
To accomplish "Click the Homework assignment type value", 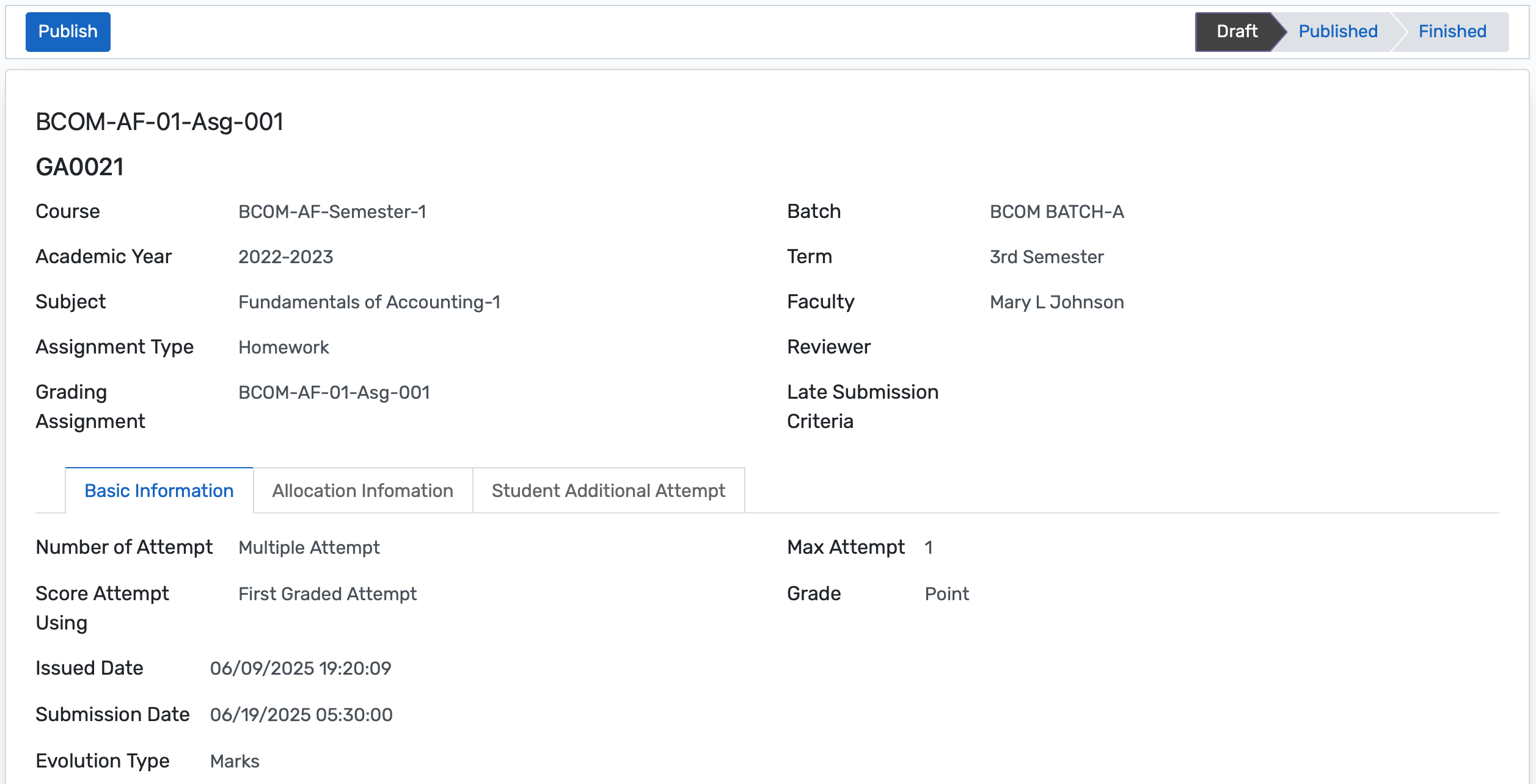I will click(x=283, y=347).
